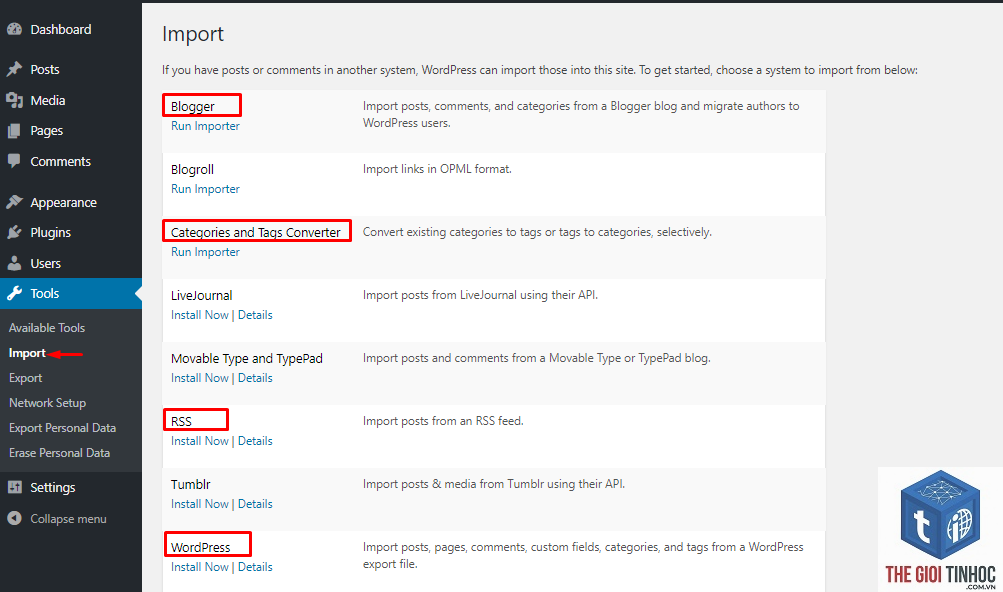Click the Comments speech bubble icon
The image size is (1003, 592).
coord(14,161)
